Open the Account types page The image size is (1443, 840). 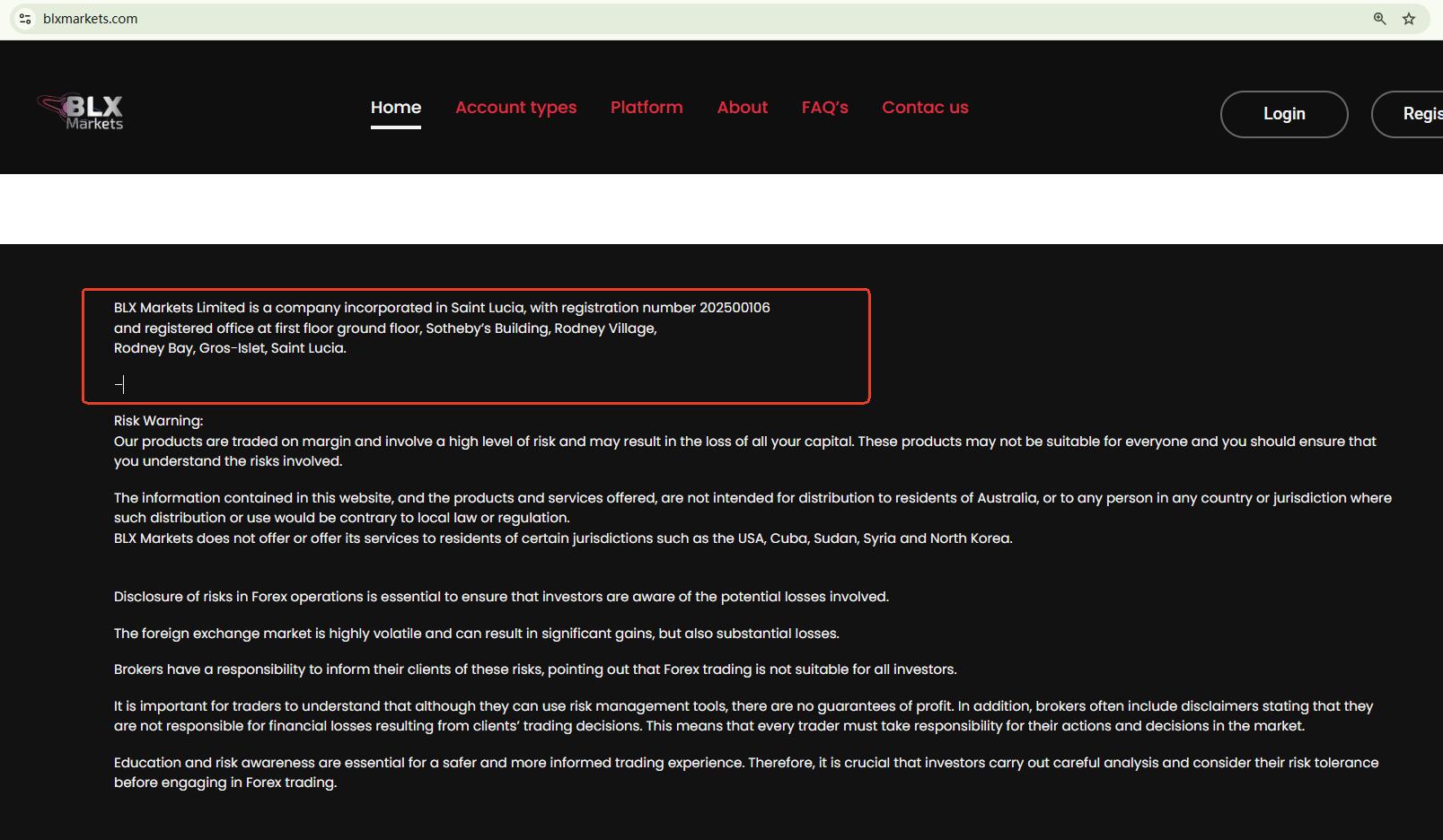(x=515, y=108)
